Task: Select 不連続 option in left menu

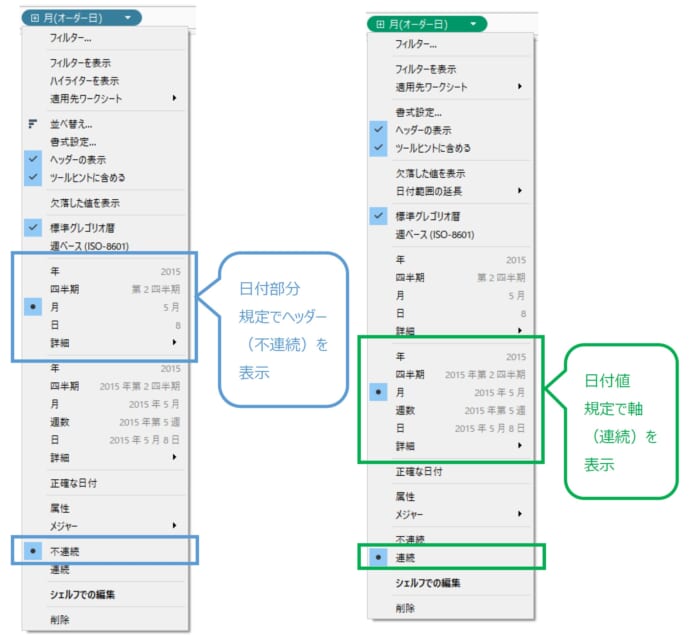Action: [x=105, y=551]
